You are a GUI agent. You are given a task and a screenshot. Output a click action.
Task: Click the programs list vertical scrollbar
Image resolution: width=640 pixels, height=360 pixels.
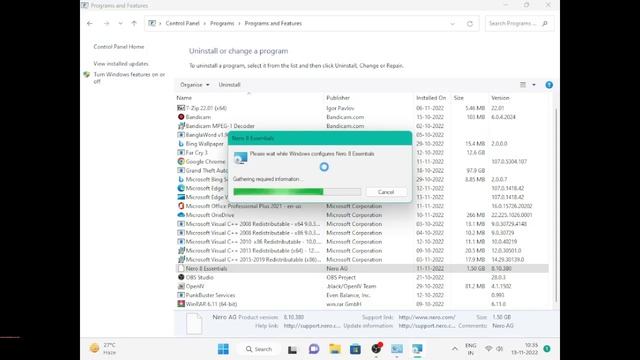click(x=556, y=204)
